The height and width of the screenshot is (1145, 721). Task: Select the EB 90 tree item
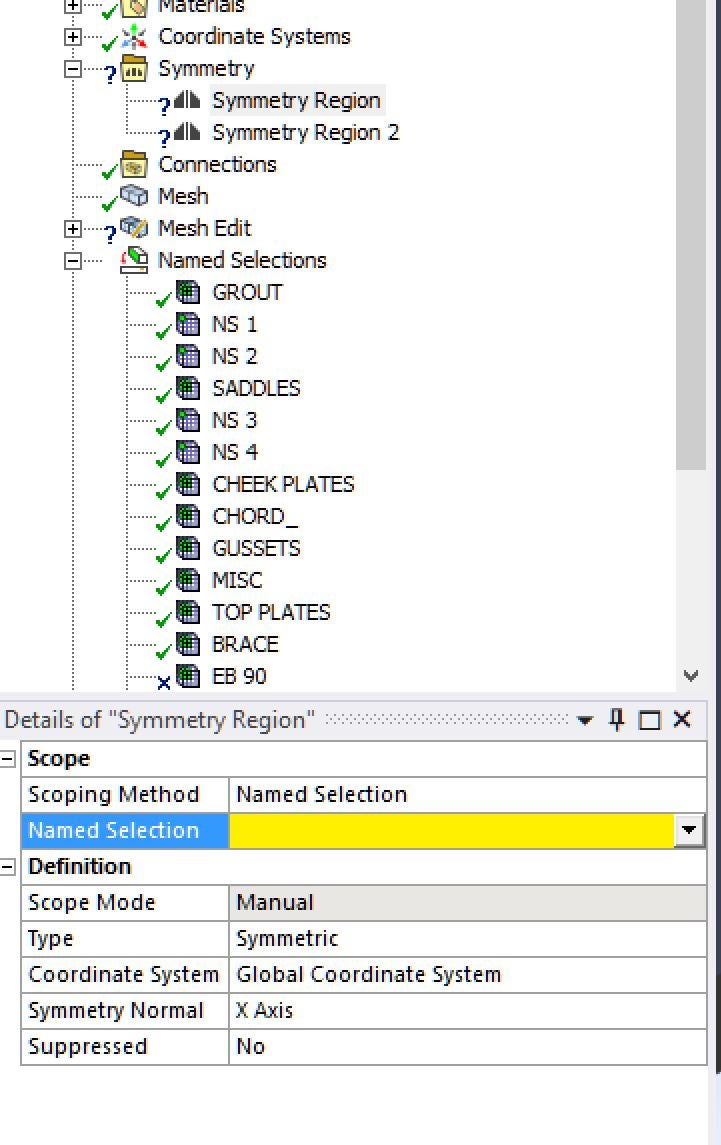239,676
